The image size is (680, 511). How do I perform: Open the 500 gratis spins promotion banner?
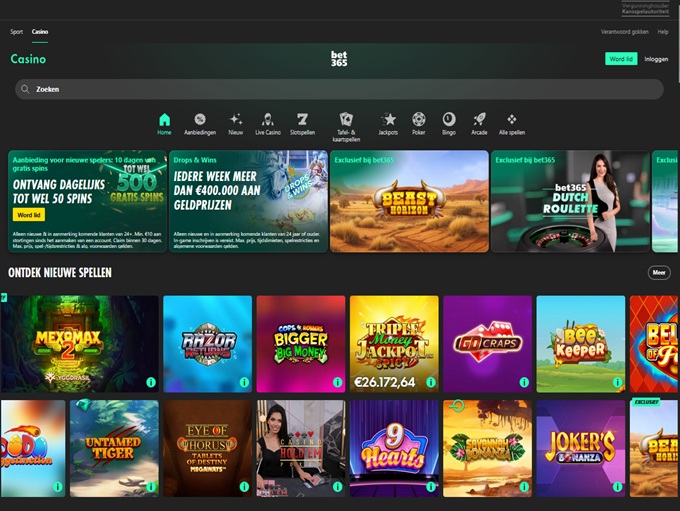pyautogui.click(x=87, y=201)
